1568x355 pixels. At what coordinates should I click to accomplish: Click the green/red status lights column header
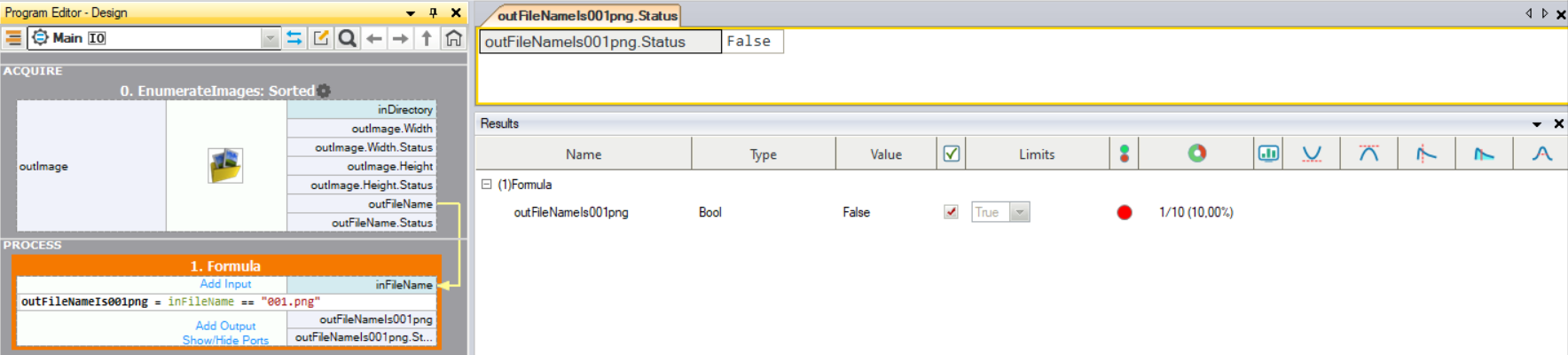coord(1124,154)
